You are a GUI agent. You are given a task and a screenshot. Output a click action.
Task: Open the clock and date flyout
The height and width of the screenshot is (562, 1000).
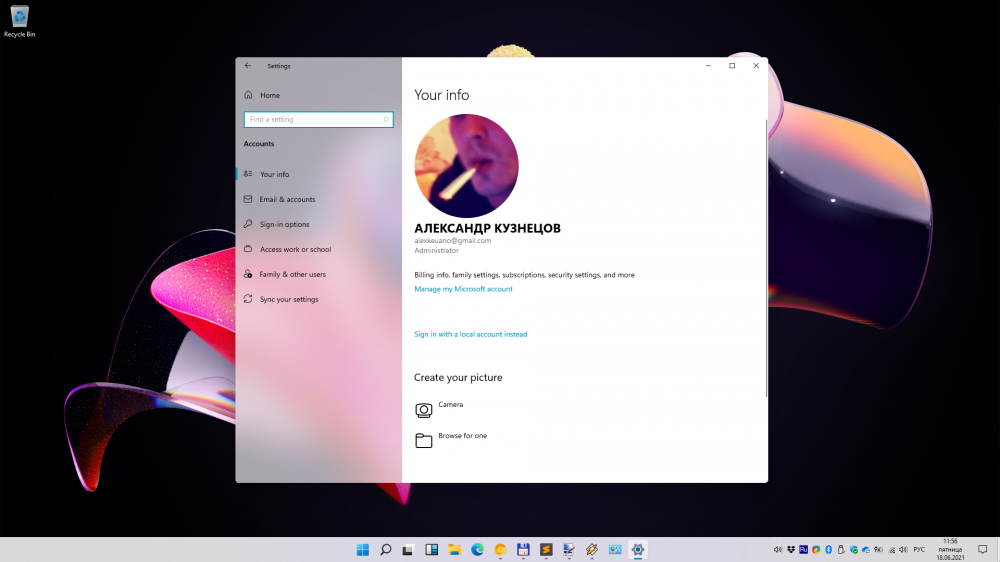950,549
